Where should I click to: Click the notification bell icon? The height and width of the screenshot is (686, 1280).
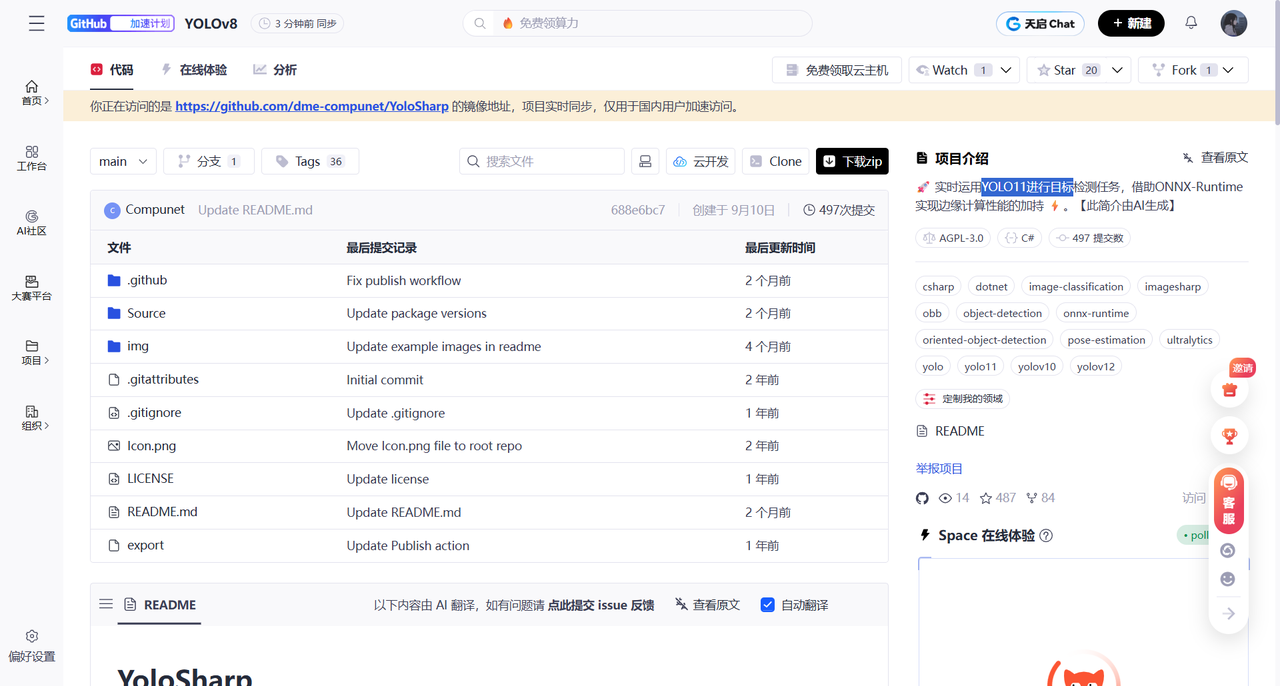pos(1191,23)
